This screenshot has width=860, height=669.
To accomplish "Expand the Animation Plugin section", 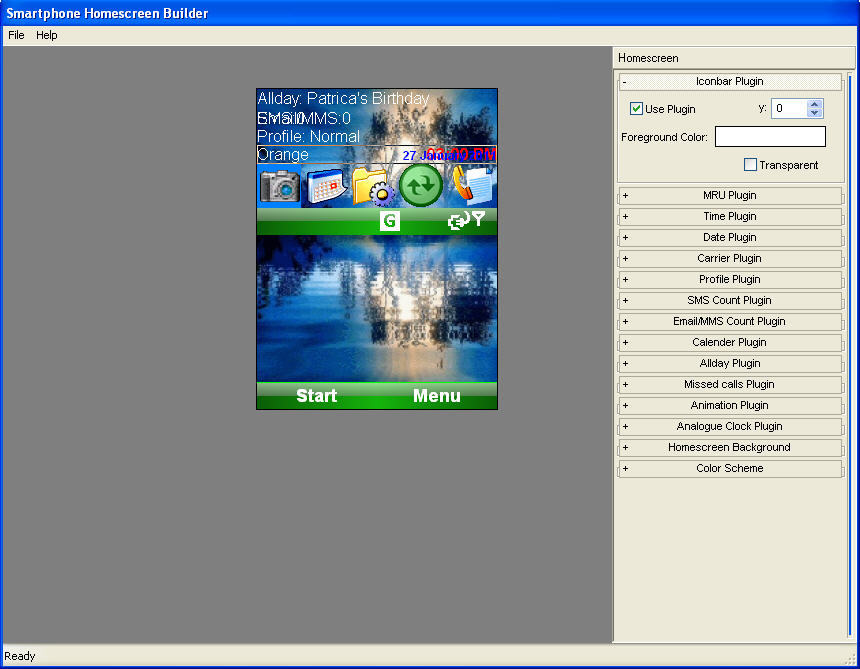I will click(729, 405).
